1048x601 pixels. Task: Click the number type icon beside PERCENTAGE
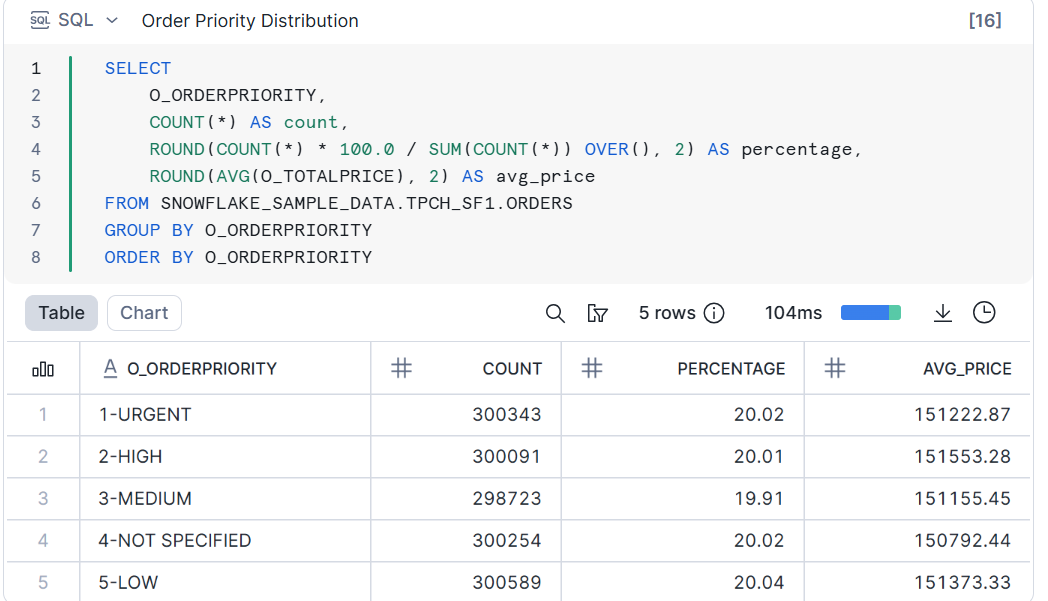coord(592,369)
